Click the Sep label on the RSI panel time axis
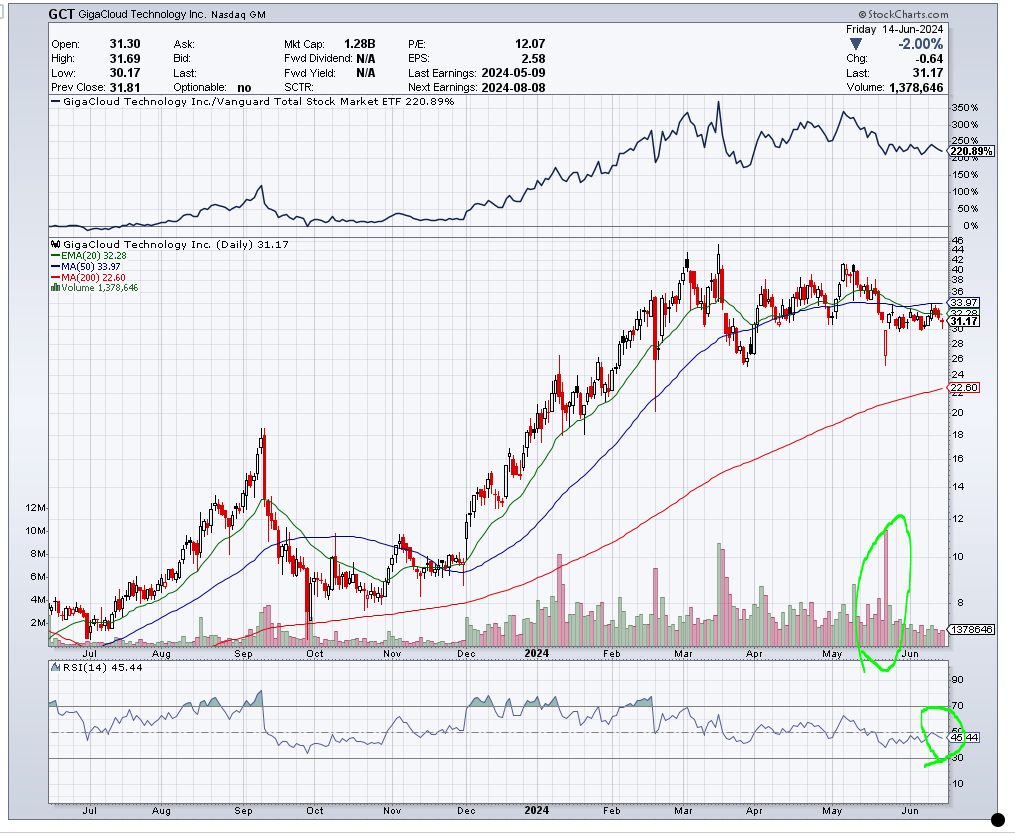This screenshot has width=1015, height=835. [243, 810]
